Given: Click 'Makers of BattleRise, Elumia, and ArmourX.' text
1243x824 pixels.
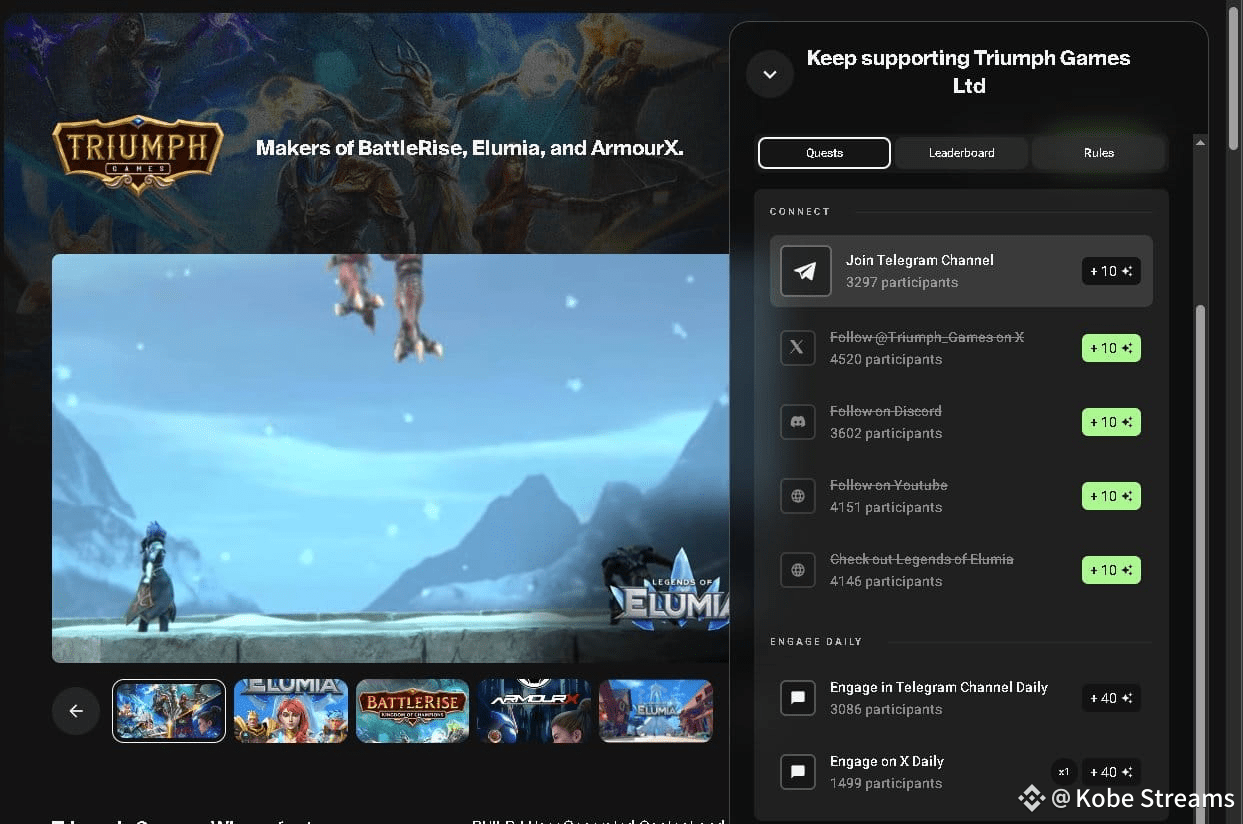Looking at the screenshot, I should coord(470,148).
